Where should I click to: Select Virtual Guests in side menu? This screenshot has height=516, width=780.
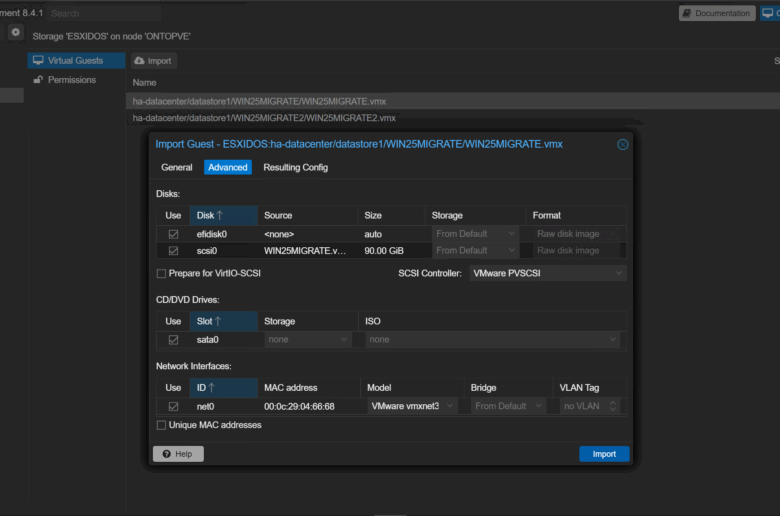coord(76,61)
